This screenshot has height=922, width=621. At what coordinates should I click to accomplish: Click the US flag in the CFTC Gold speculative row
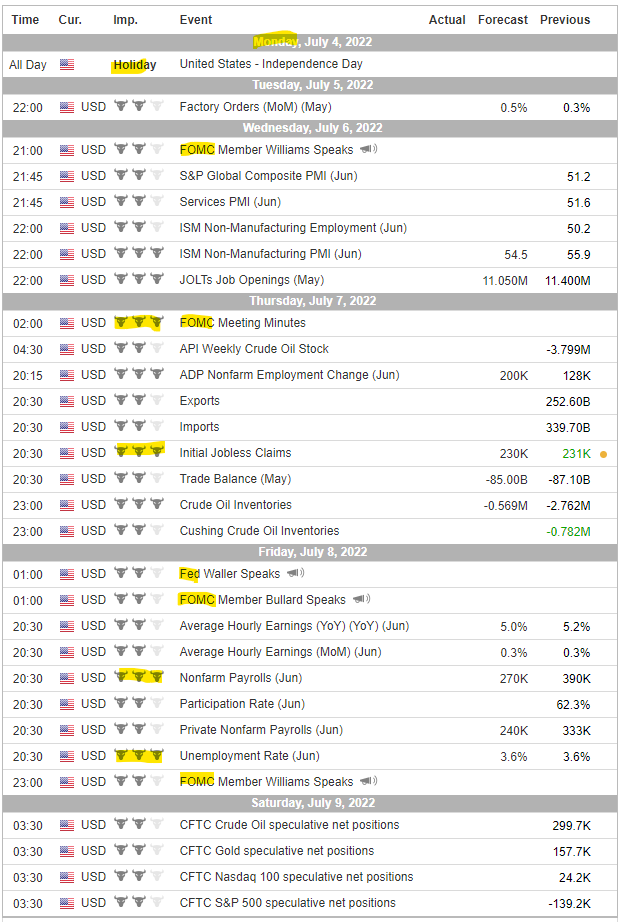pos(67,851)
